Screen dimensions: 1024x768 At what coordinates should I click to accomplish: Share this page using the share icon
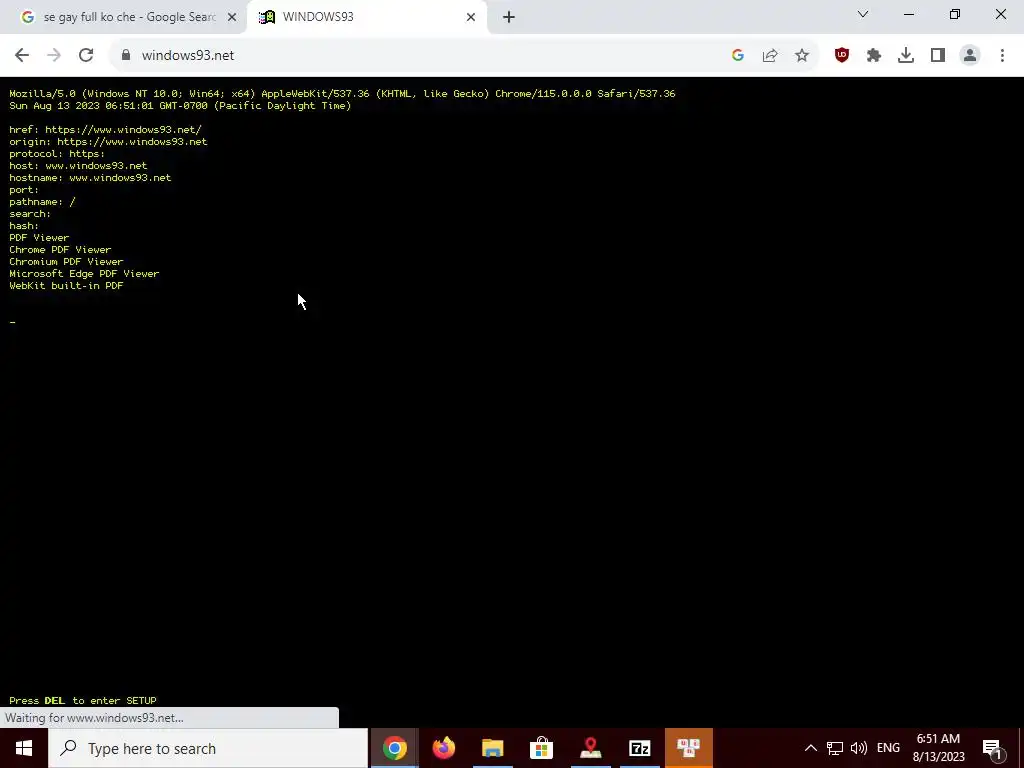click(x=770, y=56)
